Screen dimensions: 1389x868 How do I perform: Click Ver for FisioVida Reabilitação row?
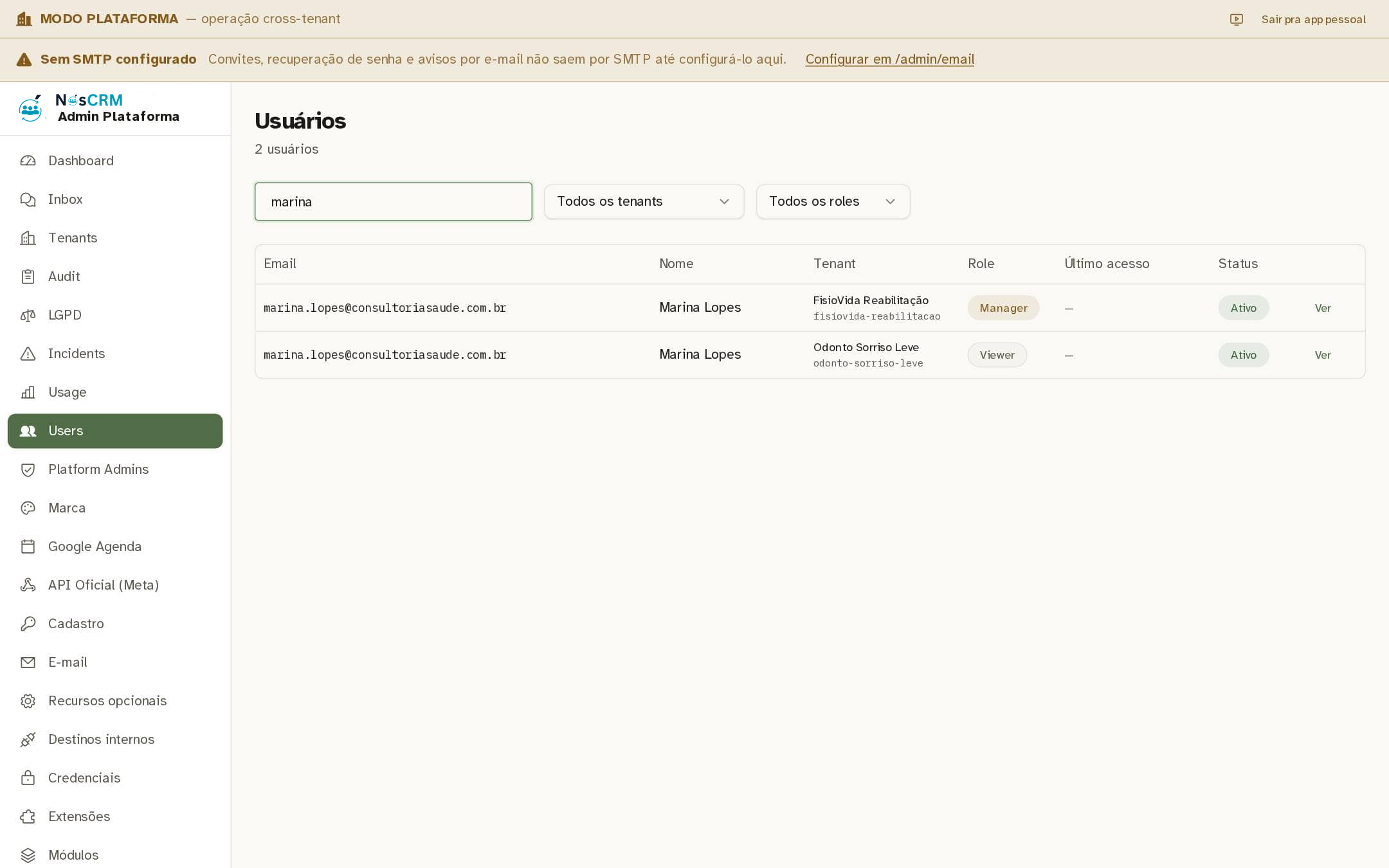1323,308
